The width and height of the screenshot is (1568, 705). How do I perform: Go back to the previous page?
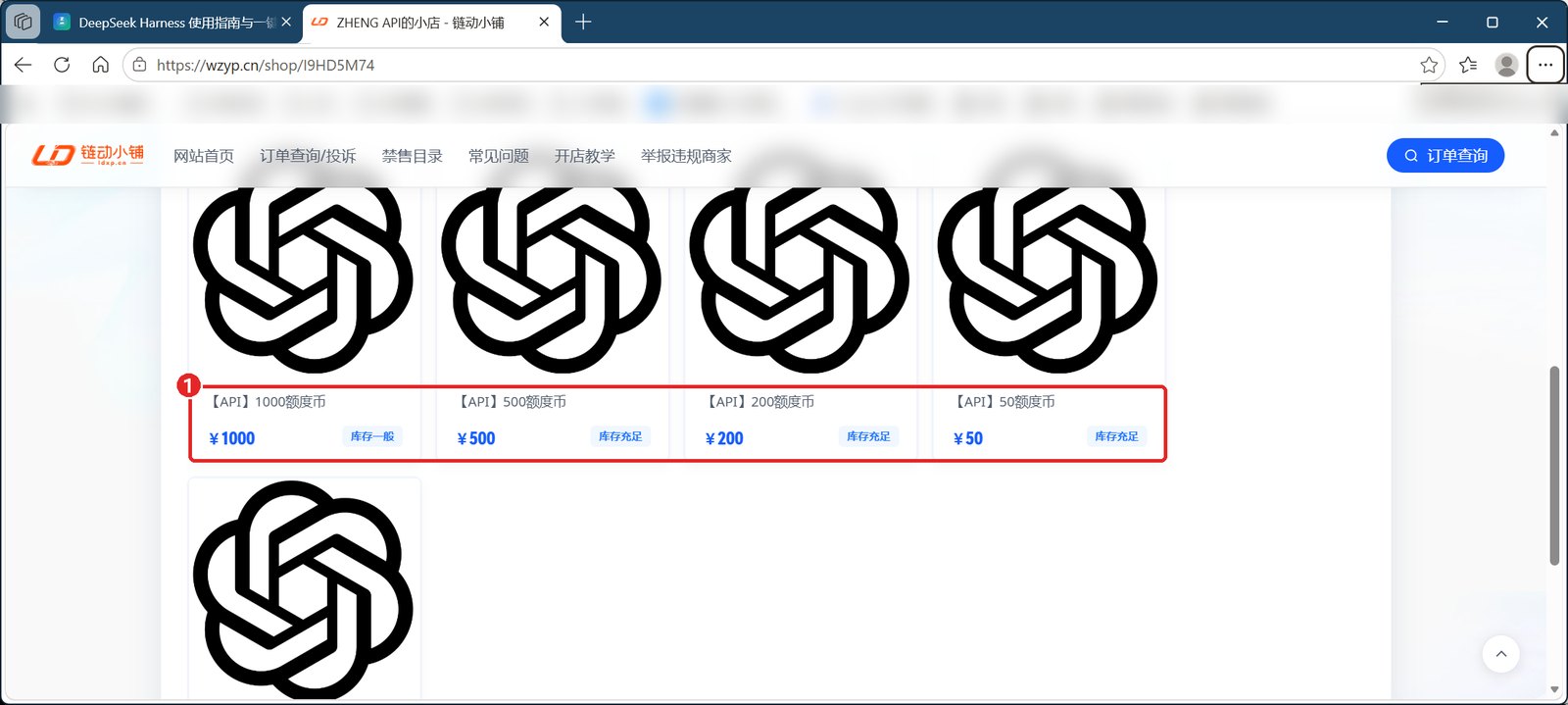click(24, 65)
